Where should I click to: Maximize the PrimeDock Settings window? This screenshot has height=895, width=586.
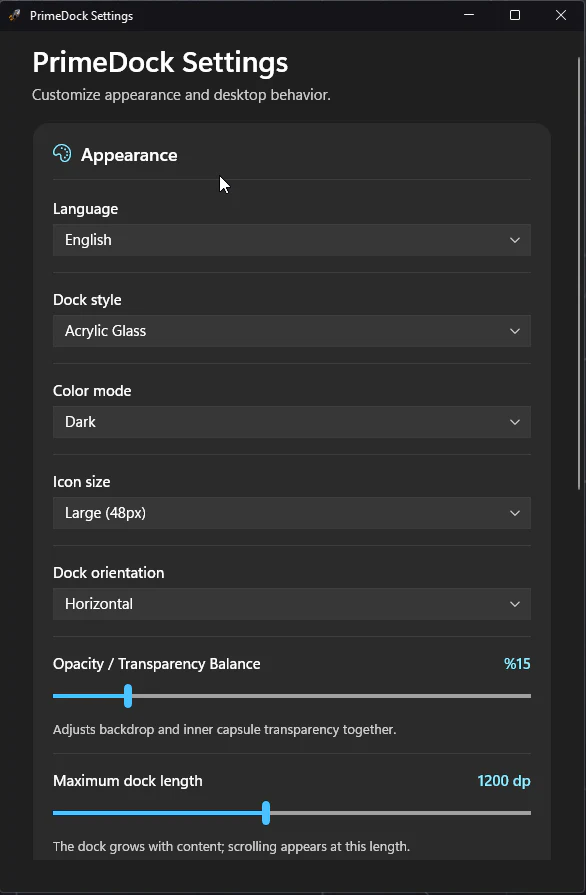pos(515,15)
